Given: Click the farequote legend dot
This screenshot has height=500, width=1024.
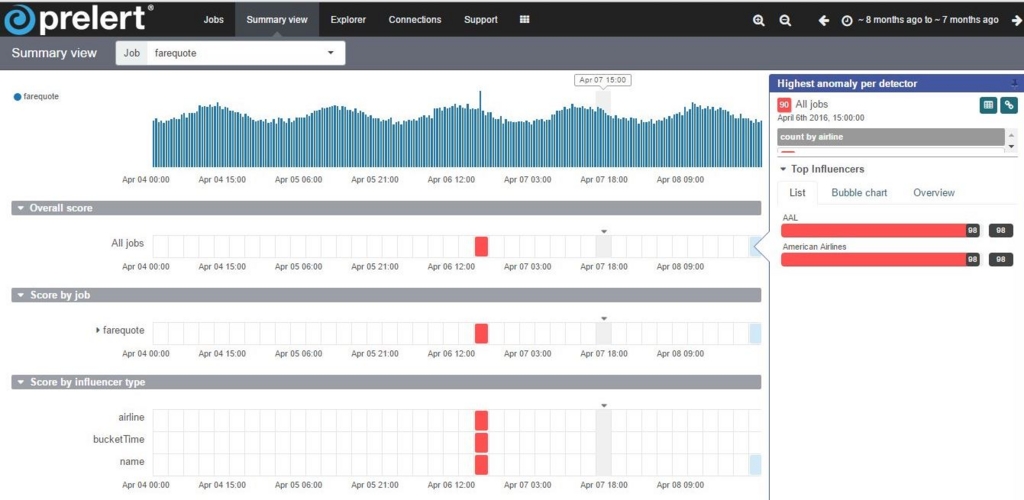Looking at the screenshot, I should 18,97.
